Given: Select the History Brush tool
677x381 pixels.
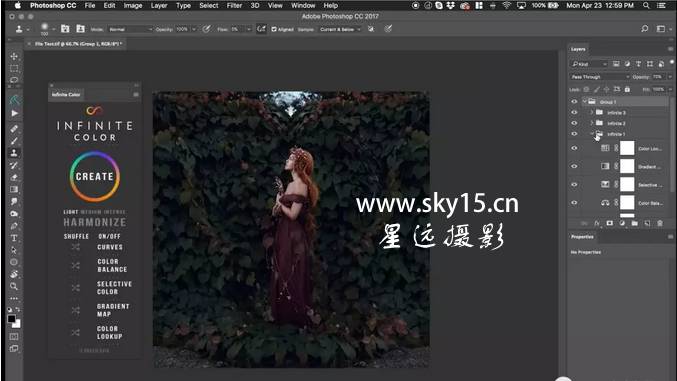Looking at the screenshot, I should tap(14, 165).
